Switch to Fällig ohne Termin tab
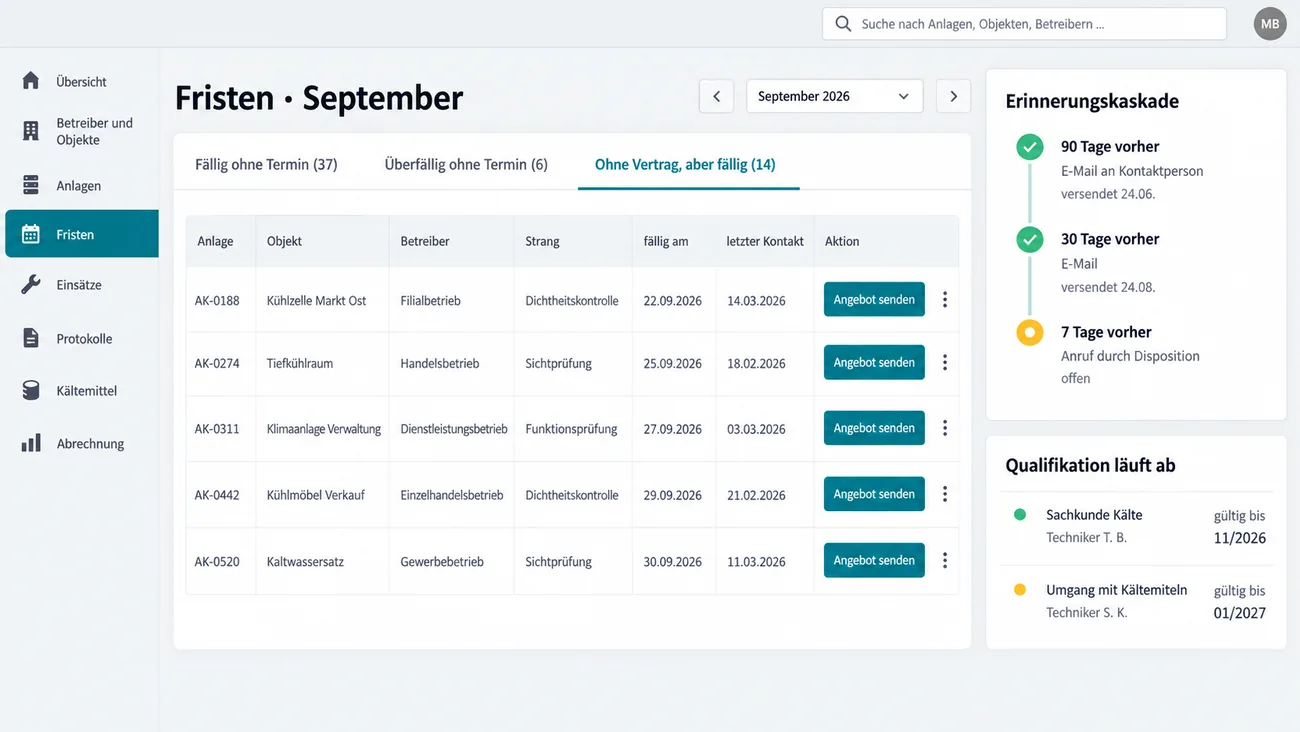 click(266, 164)
